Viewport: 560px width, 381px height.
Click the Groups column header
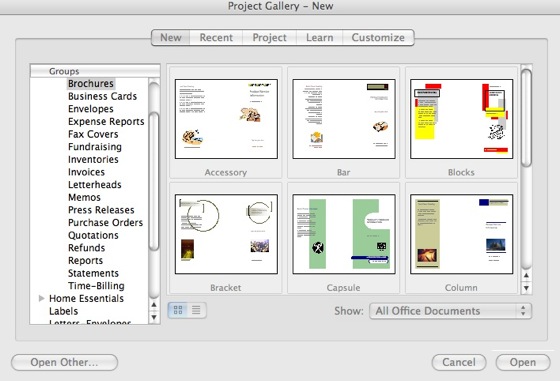(95, 71)
